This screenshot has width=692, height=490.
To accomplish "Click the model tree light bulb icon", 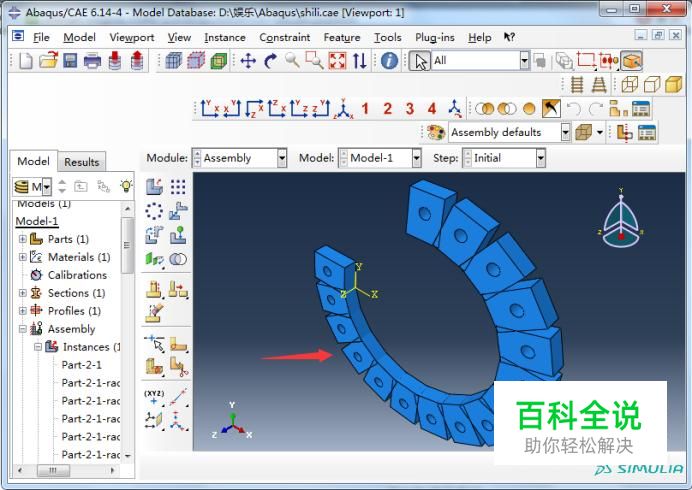I will click(x=126, y=186).
